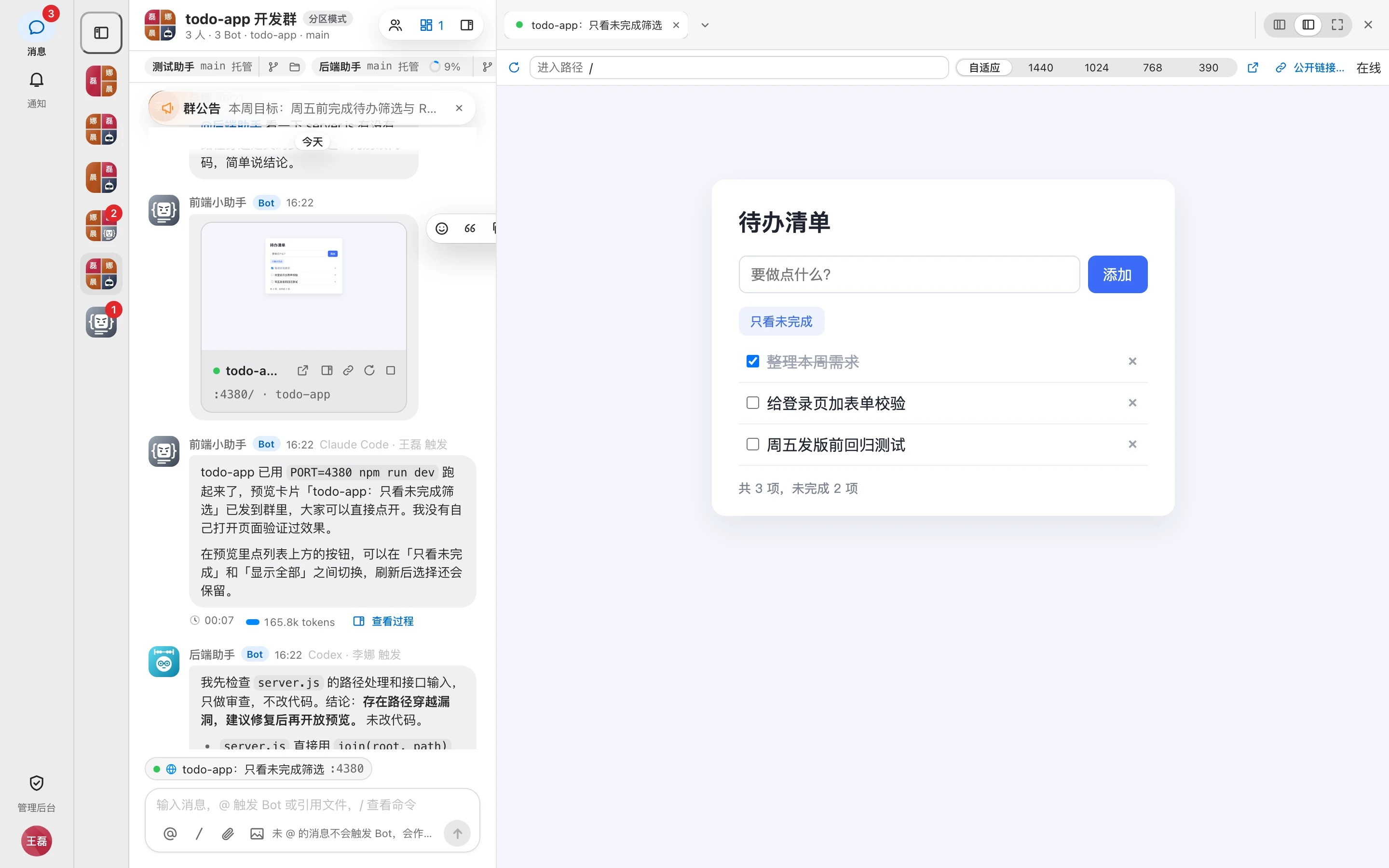Insert @ mention in message composer

click(170, 834)
